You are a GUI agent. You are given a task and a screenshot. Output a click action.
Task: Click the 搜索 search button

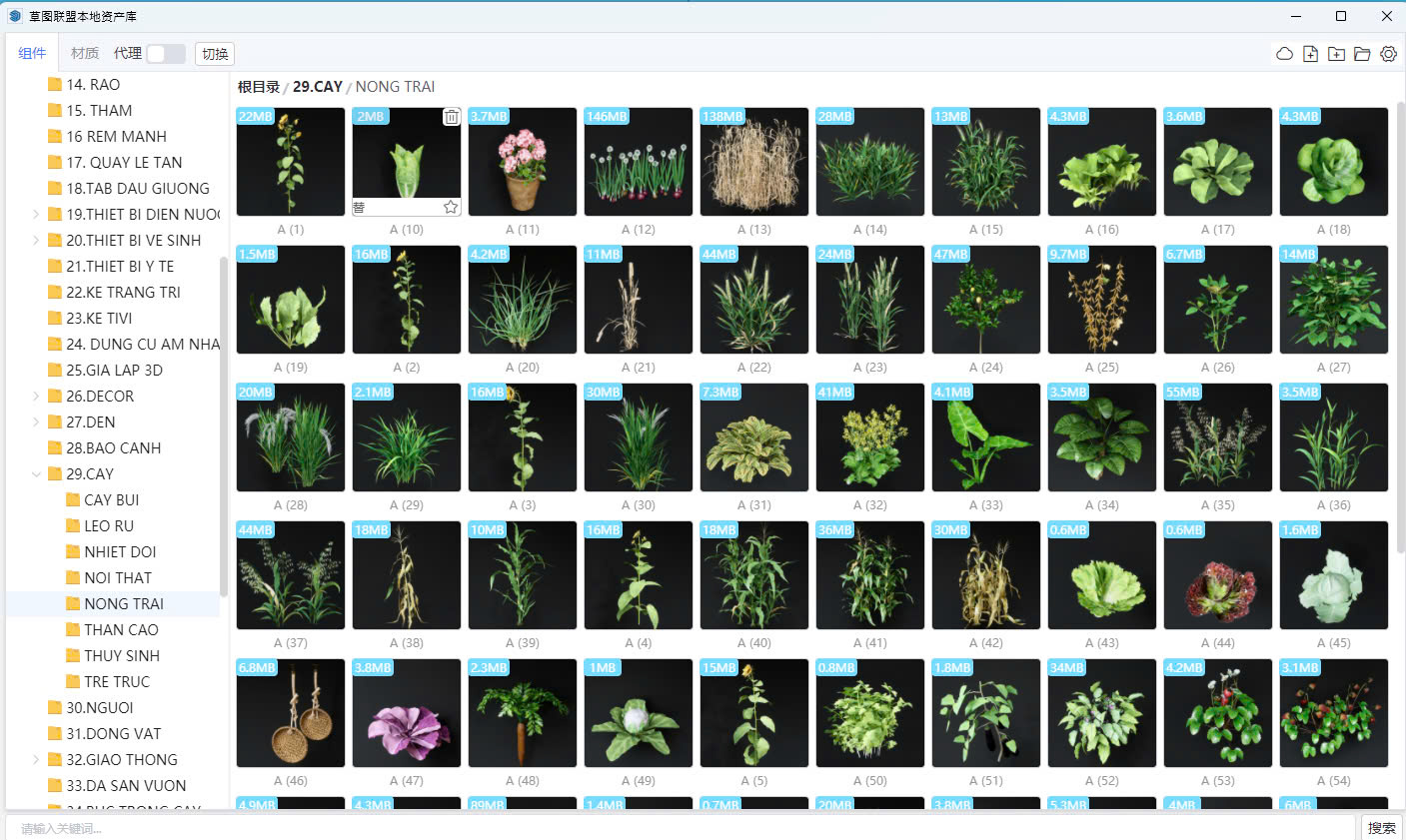(x=1381, y=827)
